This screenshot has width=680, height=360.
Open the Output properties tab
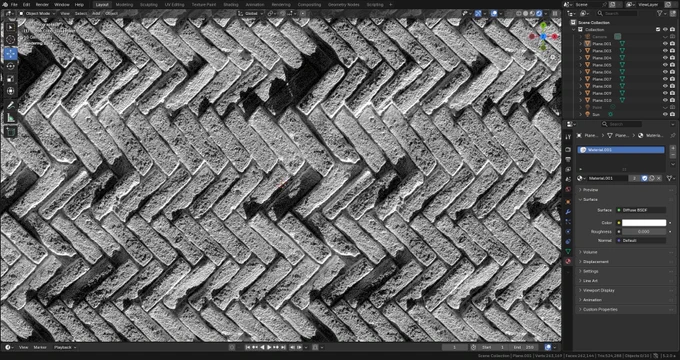pos(568,160)
